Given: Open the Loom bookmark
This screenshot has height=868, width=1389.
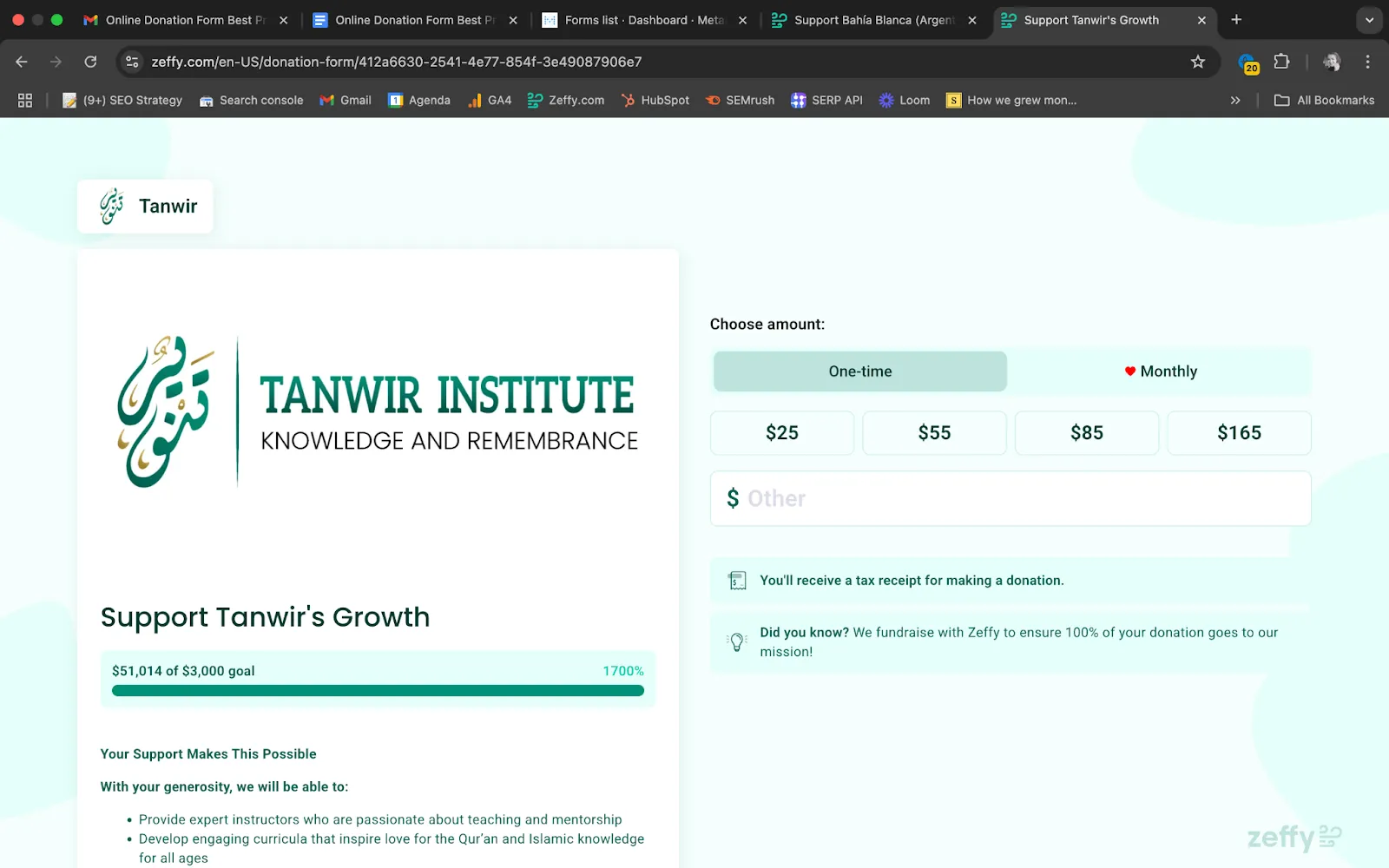Looking at the screenshot, I should click(905, 101).
